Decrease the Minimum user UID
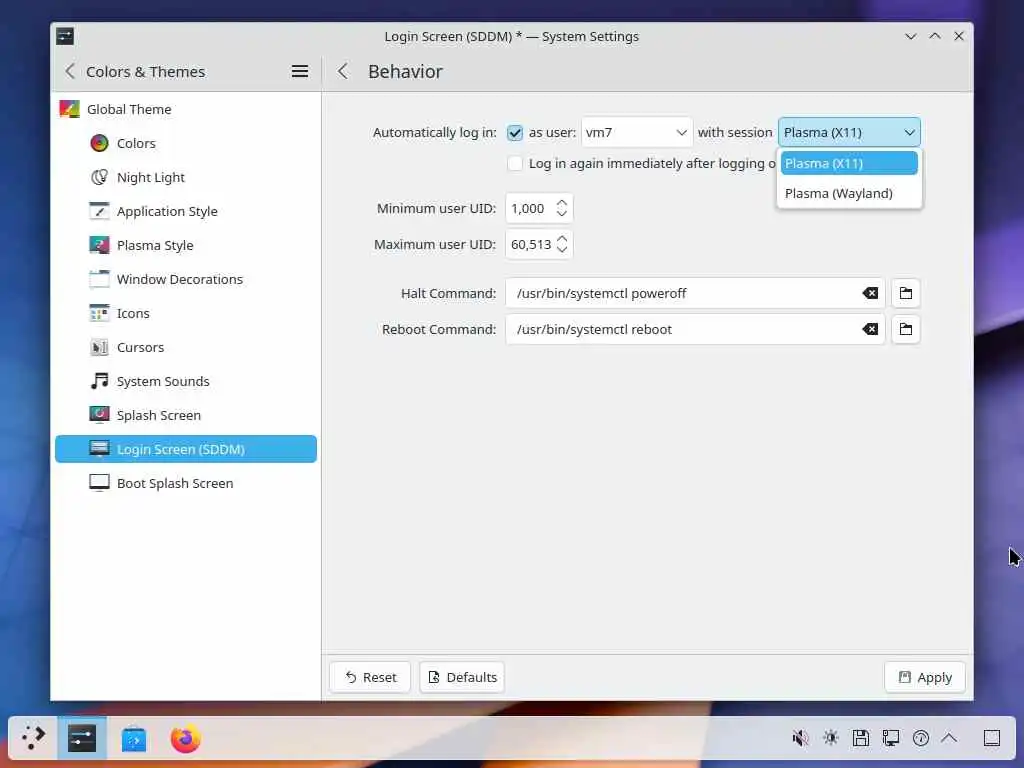This screenshot has height=768, width=1024. (562, 214)
